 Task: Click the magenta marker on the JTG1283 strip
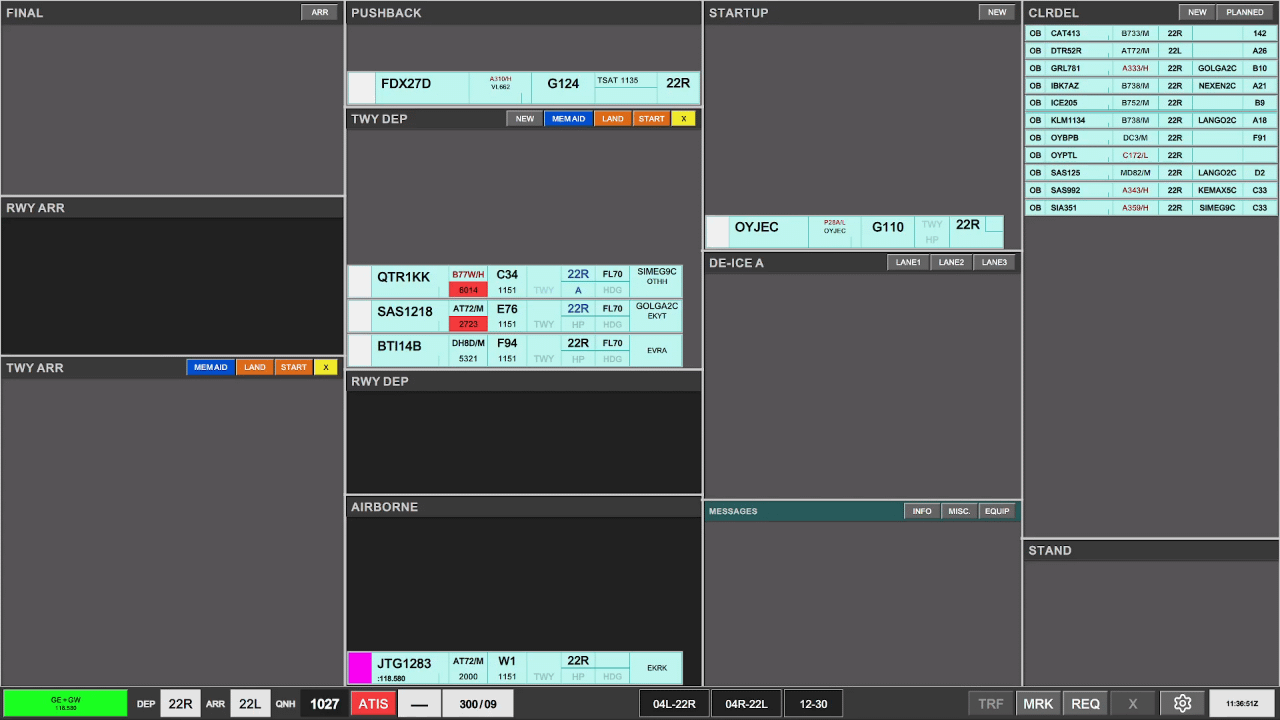359,667
